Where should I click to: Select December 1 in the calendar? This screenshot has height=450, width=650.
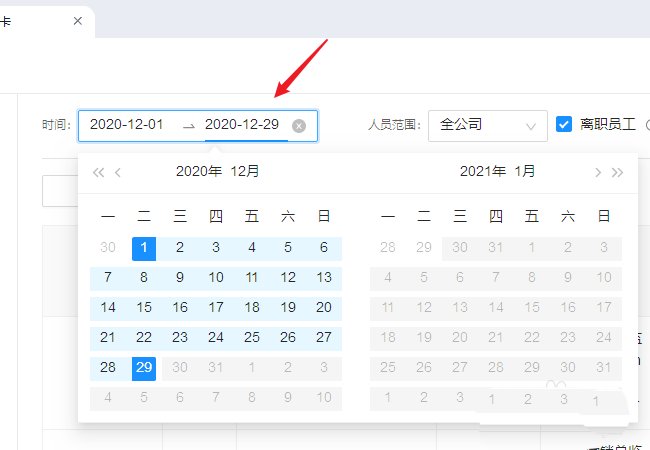[x=144, y=248]
